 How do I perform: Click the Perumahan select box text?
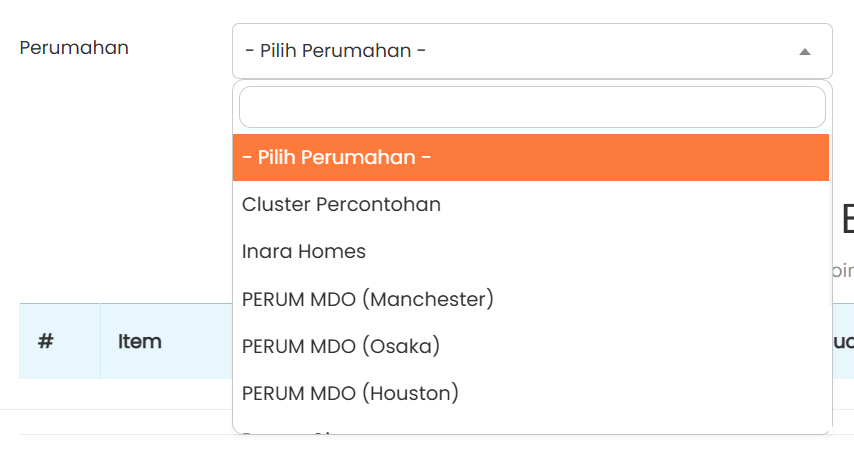335,50
